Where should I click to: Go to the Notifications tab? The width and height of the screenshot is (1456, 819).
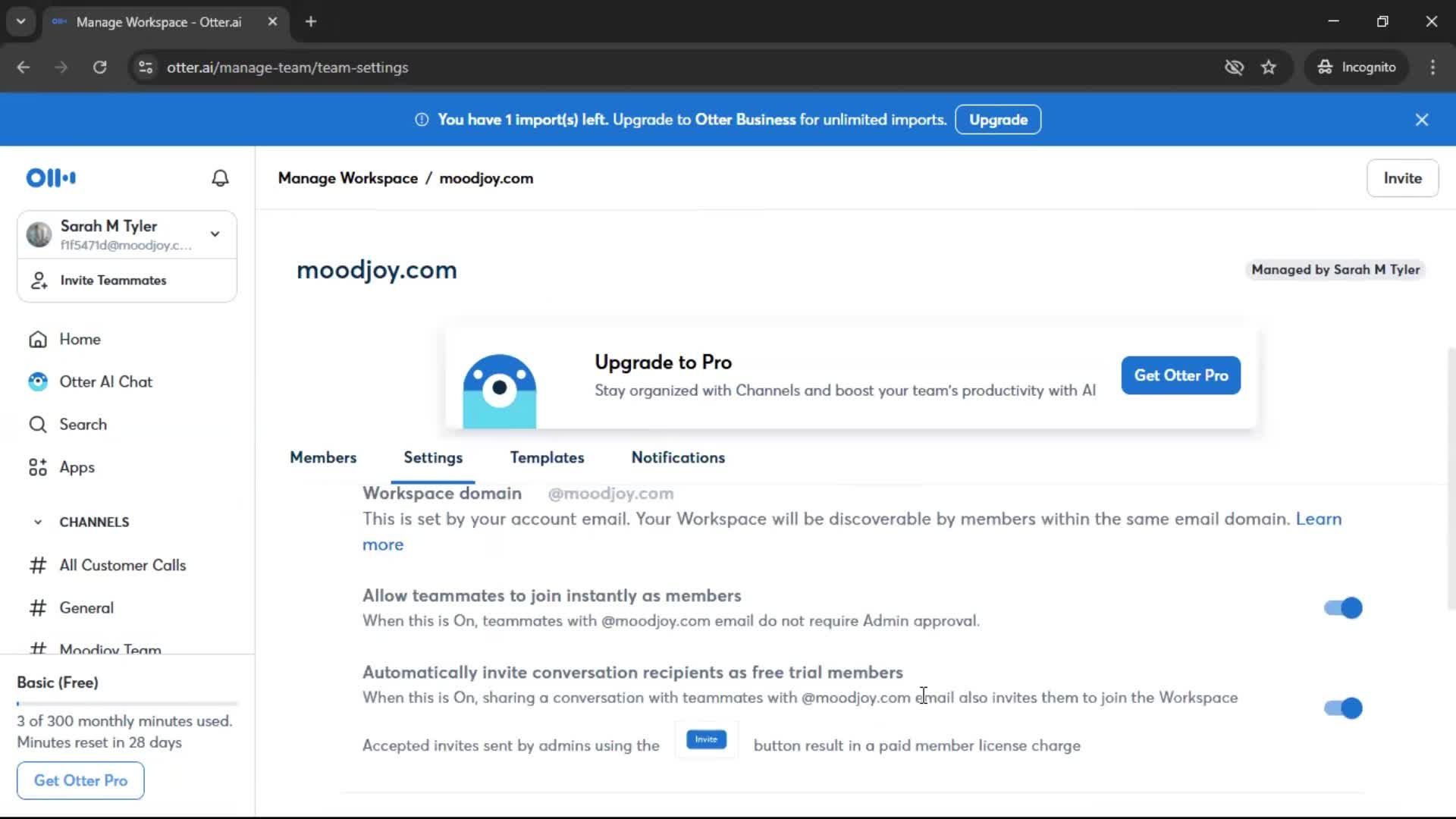tap(678, 458)
